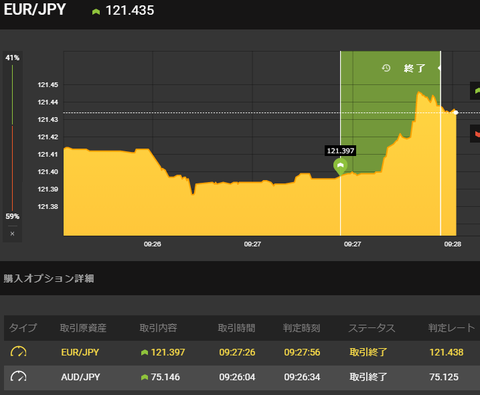Screen dimensions: 480x395
Task: Click the 取引時間 column header
Action: [x=236, y=328]
